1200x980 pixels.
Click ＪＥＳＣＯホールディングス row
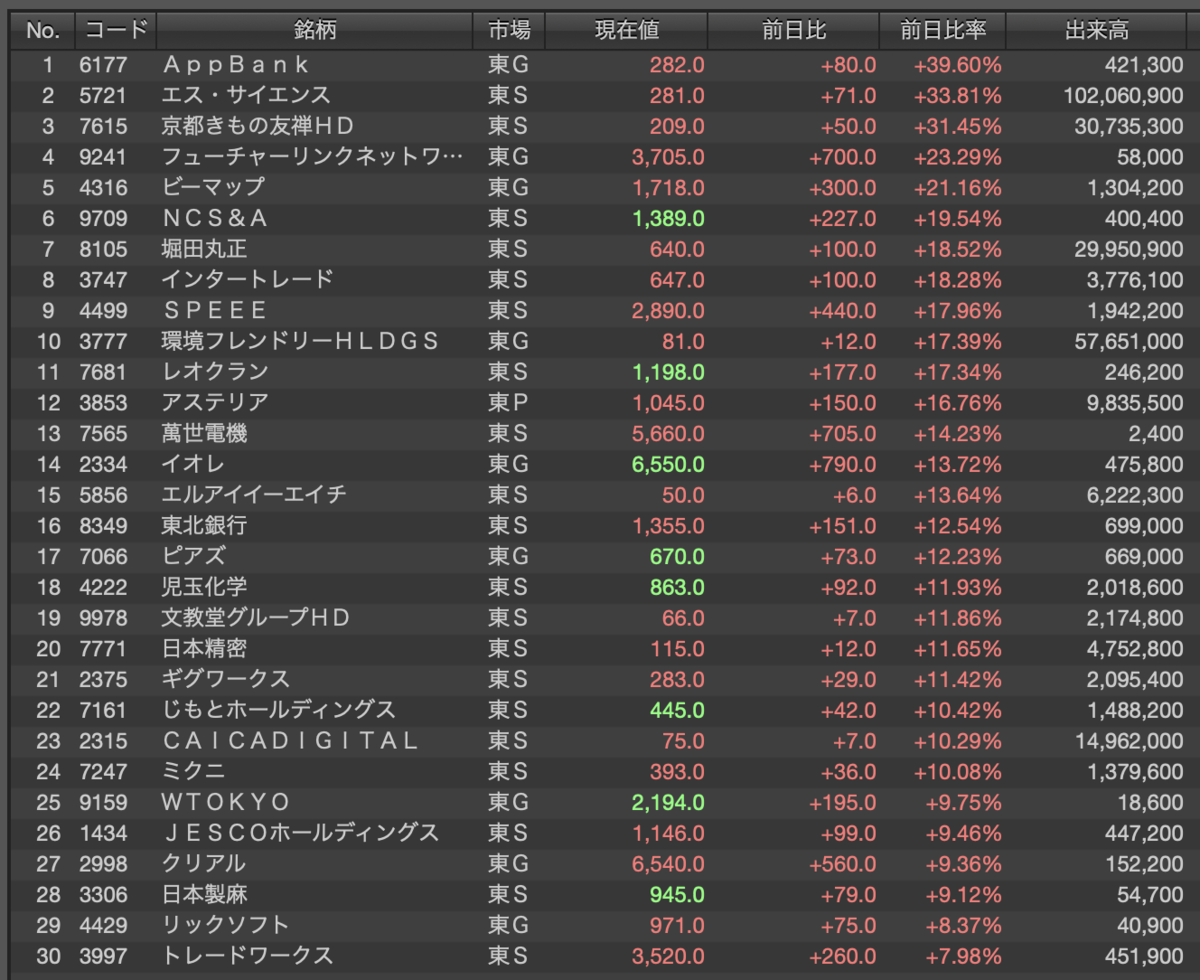[x=600, y=832]
